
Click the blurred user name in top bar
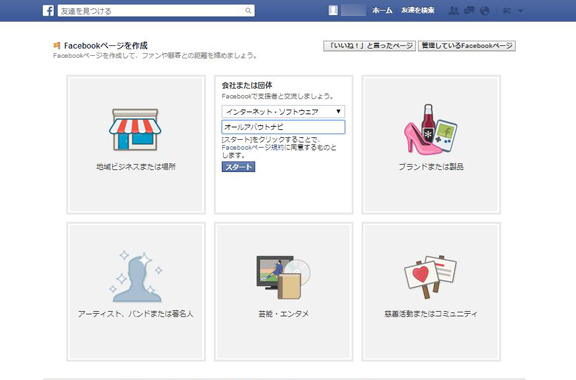click(353, 10)
